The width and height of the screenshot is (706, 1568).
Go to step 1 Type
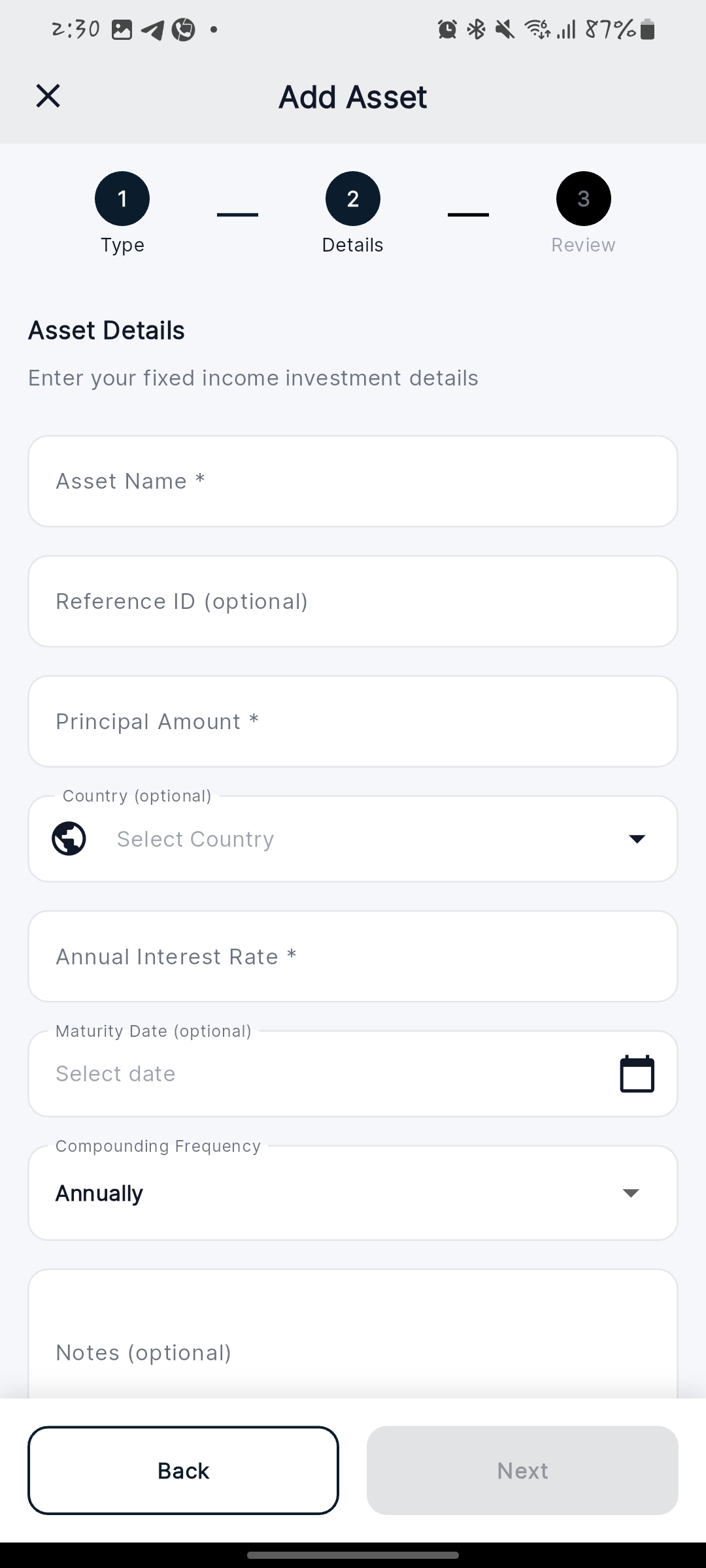coord(122,199)
